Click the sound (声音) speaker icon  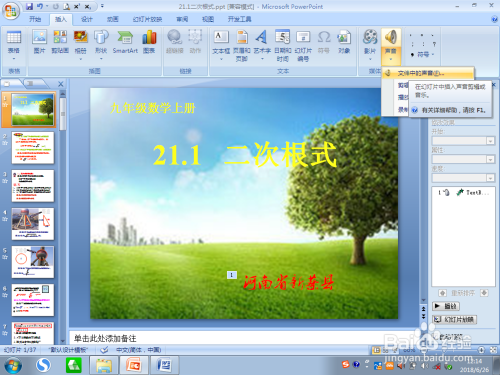(x=391, y=37)
